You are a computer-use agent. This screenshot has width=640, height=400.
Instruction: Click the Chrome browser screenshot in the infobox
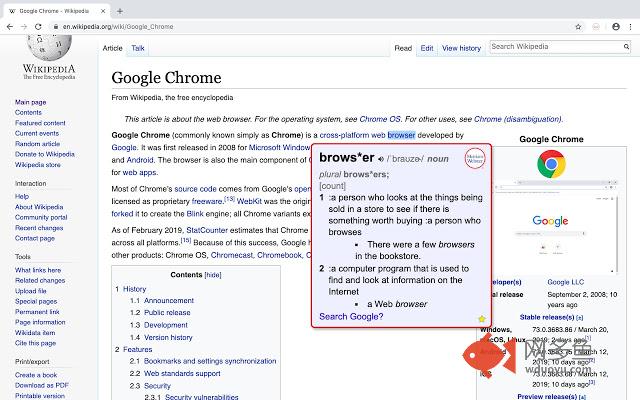pos(555,227)
